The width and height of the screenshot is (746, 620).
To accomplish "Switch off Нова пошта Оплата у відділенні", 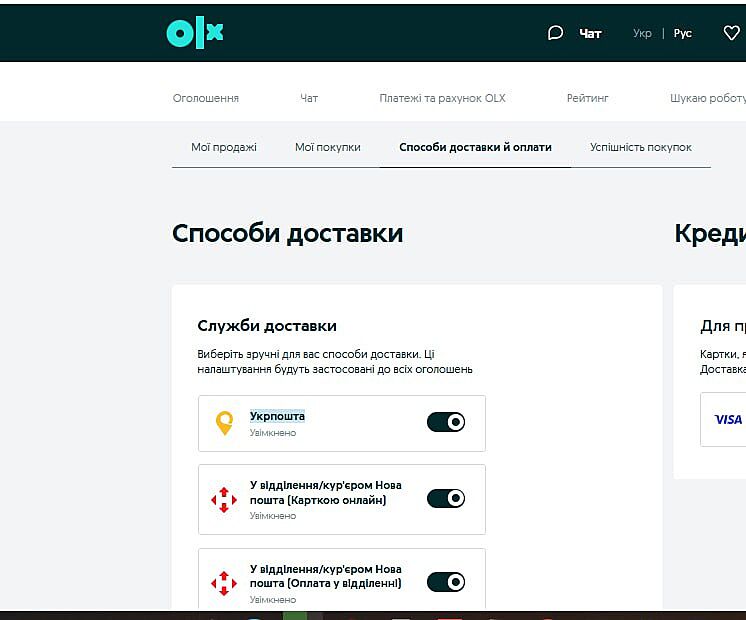I will [446, 582].
